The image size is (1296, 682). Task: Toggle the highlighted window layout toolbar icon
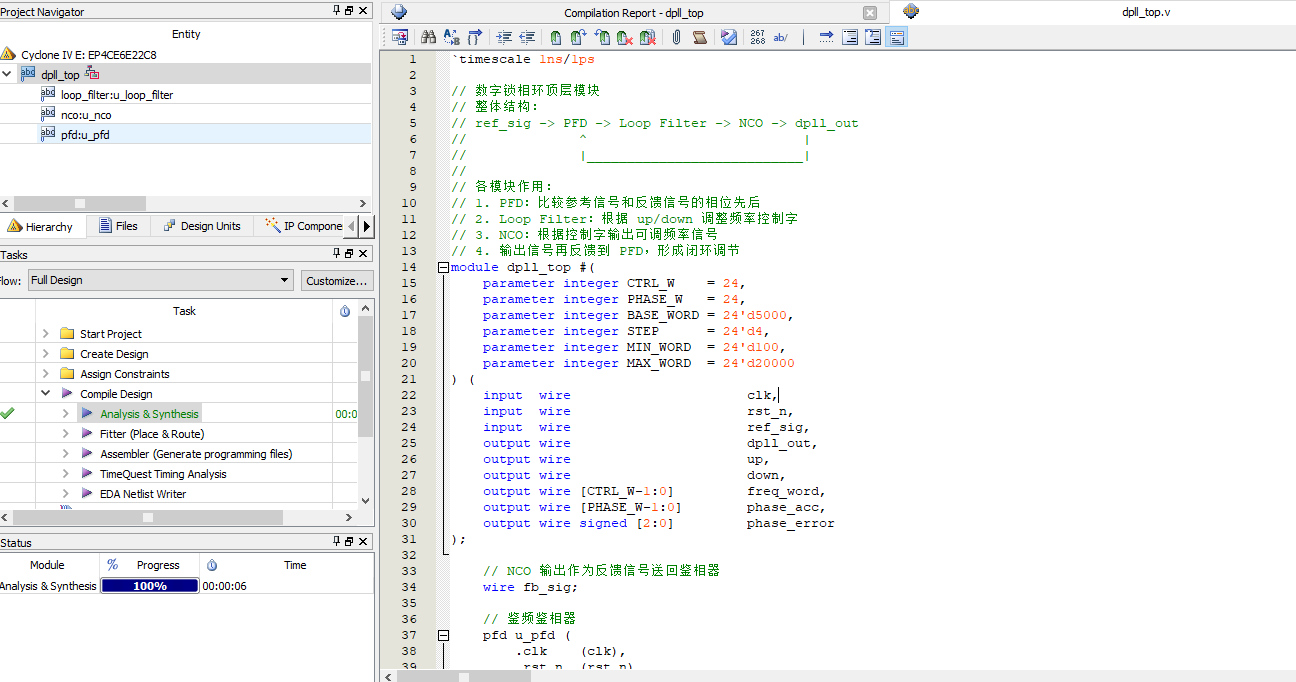(x=896, y=37)
